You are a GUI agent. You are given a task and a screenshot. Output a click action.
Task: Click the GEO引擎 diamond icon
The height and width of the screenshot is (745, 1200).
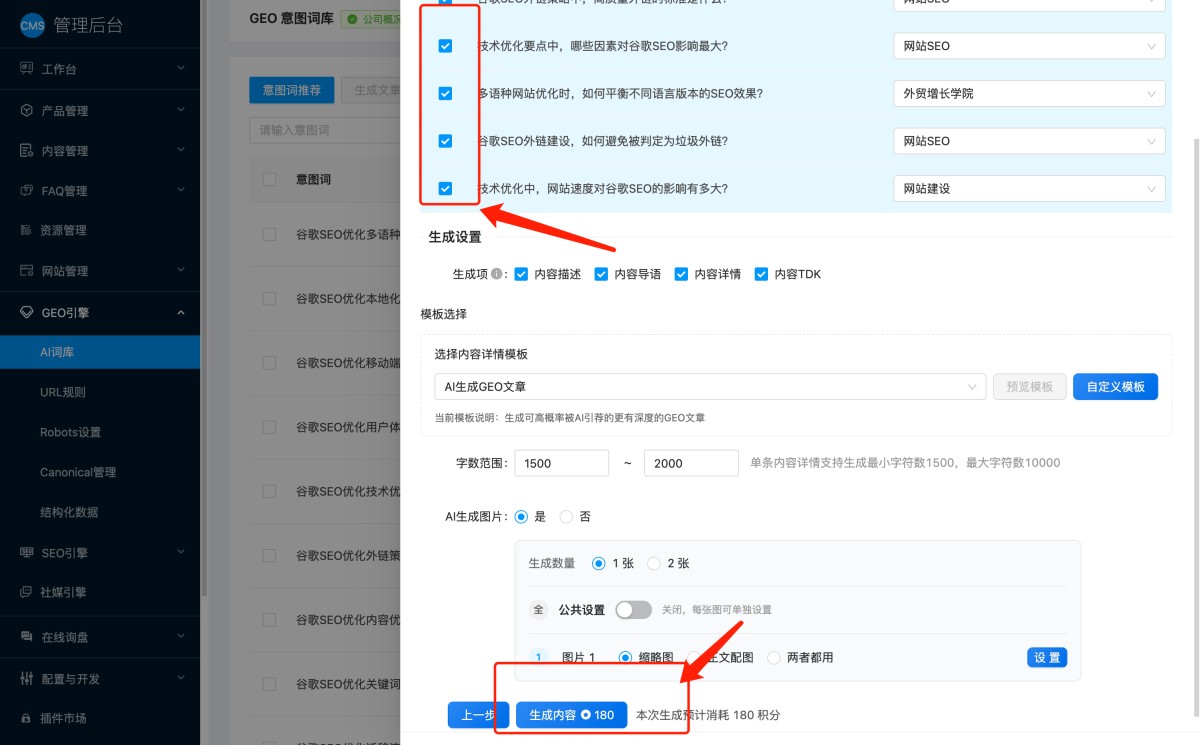[27, 312]
